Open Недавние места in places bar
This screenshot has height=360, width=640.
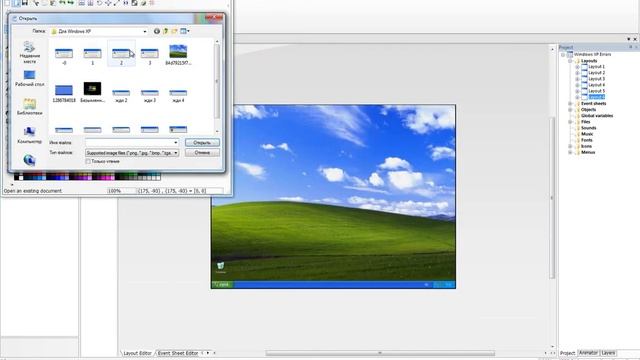[x=29, y=52]
